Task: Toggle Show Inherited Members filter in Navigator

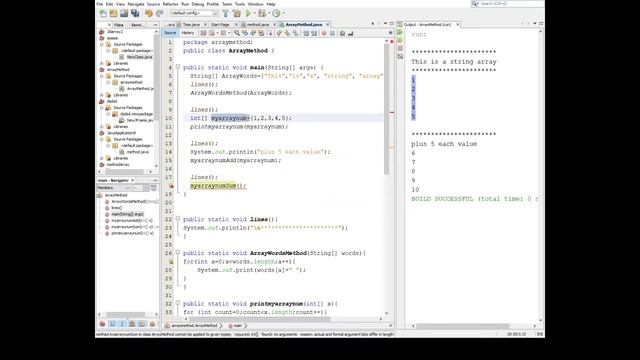Action: point(102,324)
